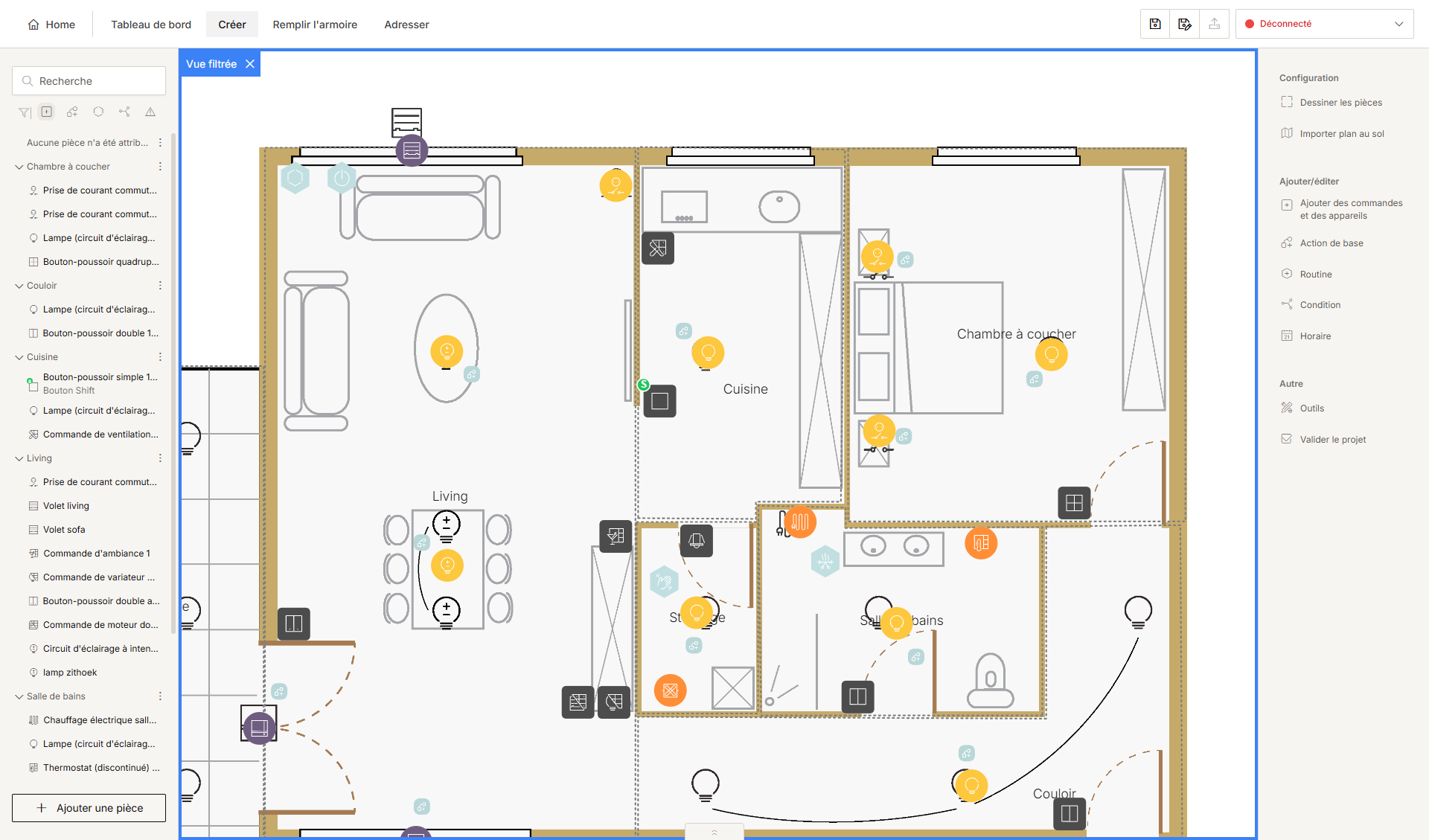
Task: Click the yellow lamp in Chambre à coucher
Action: [x=1052, y=354]
